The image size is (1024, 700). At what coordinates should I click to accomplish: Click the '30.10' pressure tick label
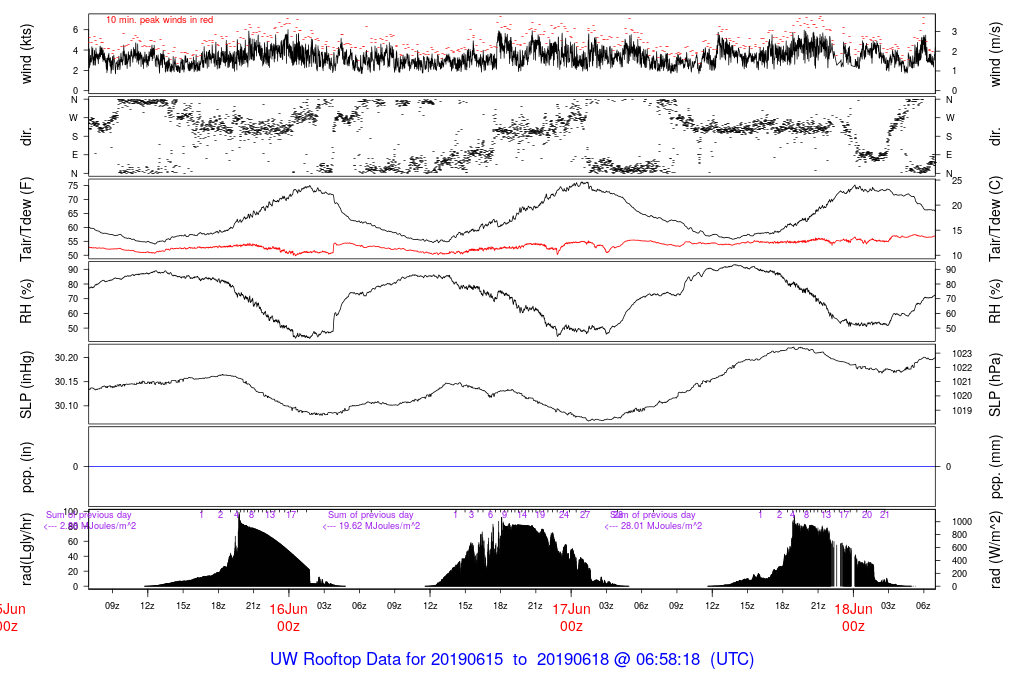tap(67, 406)
